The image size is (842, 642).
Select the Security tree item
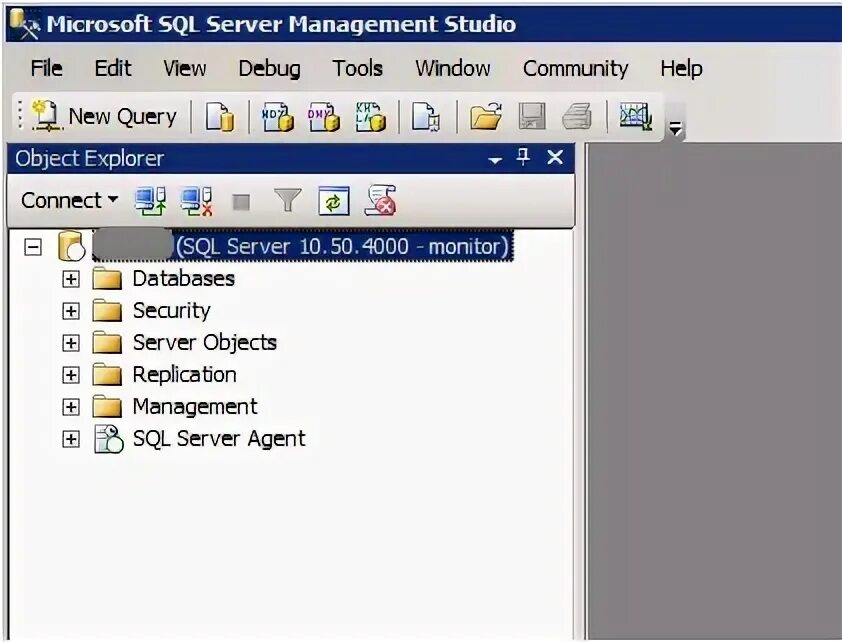click(171, 311)
